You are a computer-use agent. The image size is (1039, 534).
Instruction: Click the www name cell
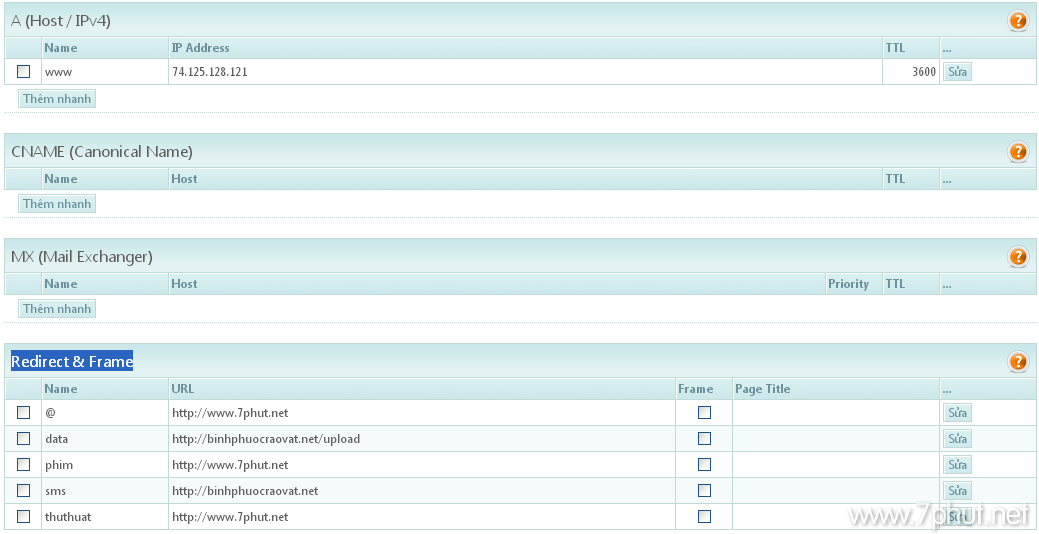105,72
